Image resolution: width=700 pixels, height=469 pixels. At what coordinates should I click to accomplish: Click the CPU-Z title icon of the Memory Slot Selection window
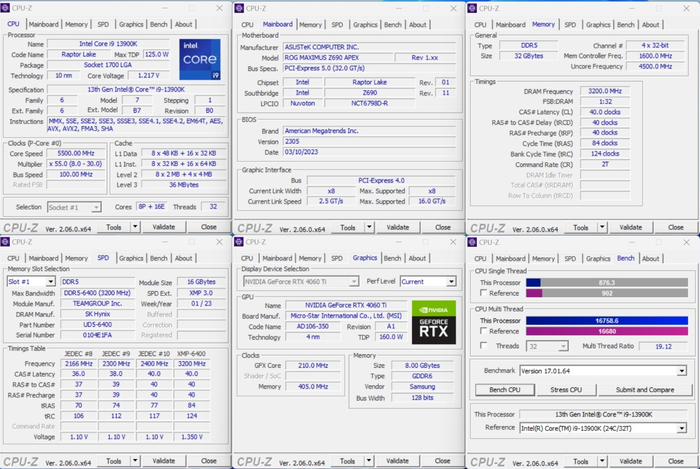pyautogui.click(x=7, y=243)
